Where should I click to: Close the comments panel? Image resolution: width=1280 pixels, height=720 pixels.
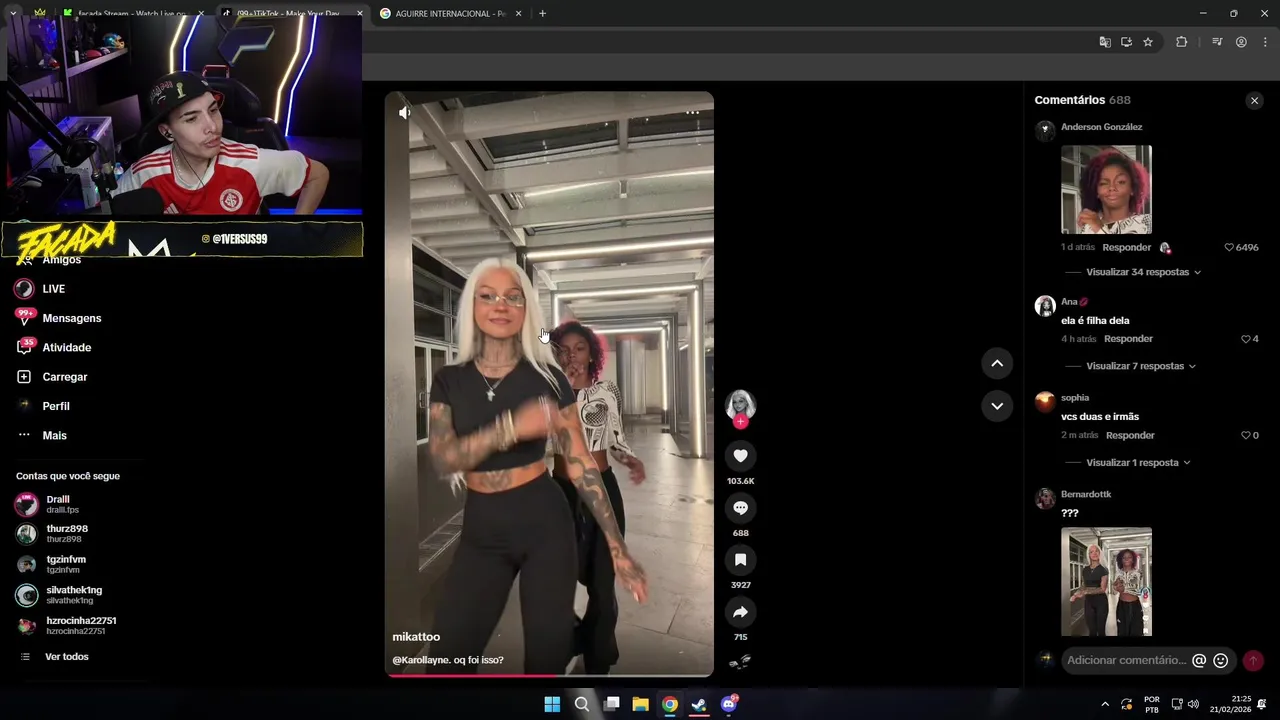coord(1254,100)
